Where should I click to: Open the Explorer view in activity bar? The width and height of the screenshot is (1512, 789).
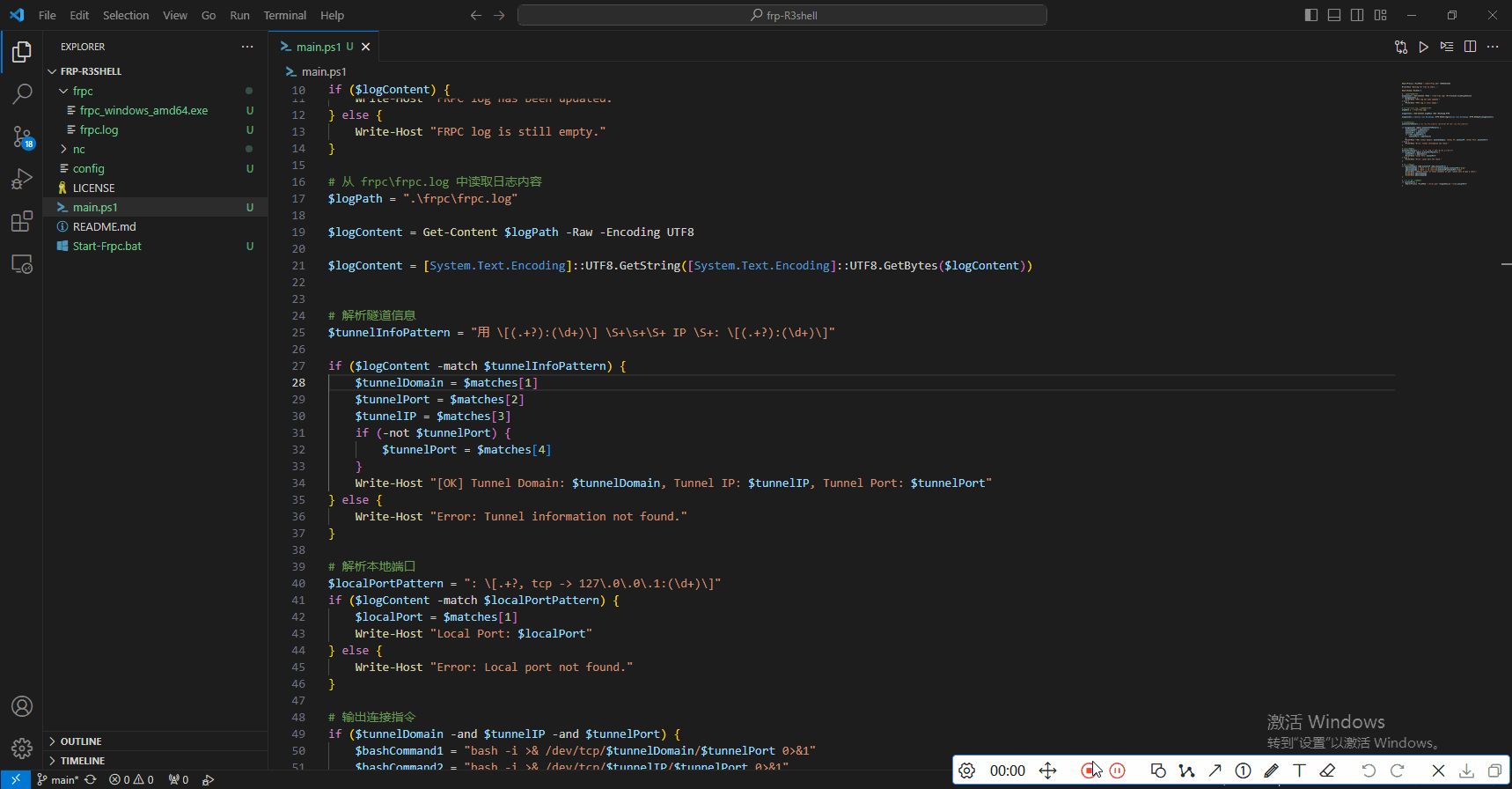point(22,52)
